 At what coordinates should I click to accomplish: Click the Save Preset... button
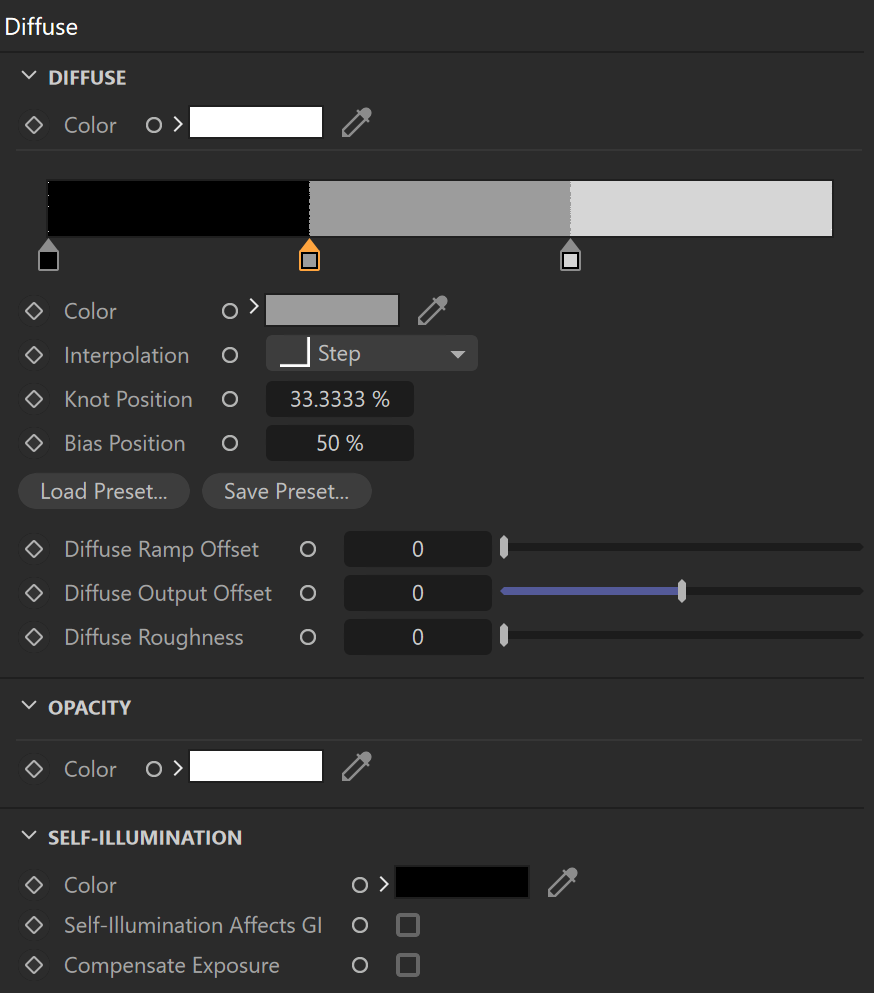(286, 491)
